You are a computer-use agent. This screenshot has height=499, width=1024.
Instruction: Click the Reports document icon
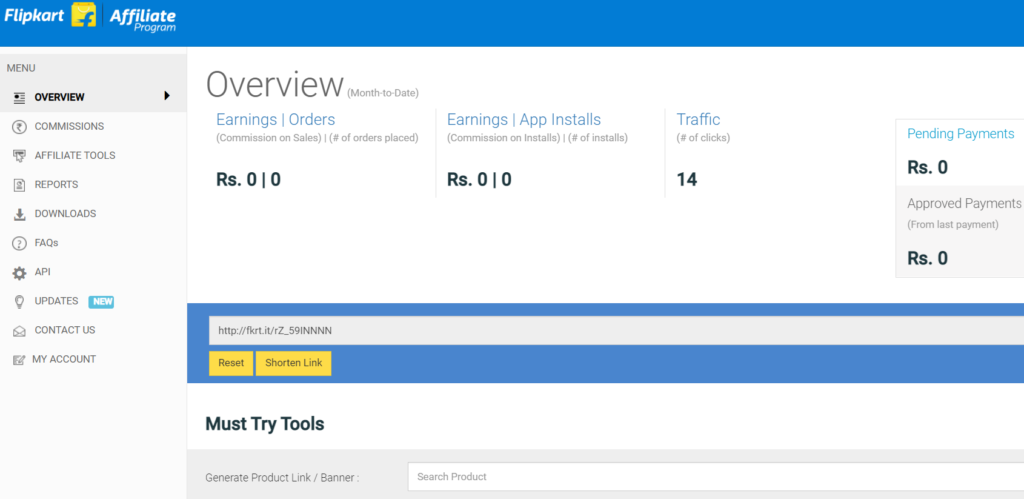(20, 185)
